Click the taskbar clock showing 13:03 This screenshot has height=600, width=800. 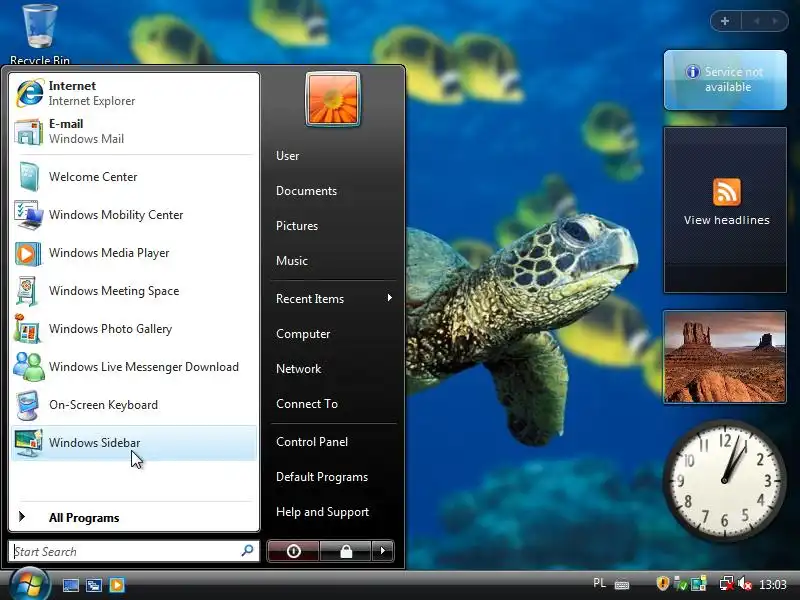(772, 584)
